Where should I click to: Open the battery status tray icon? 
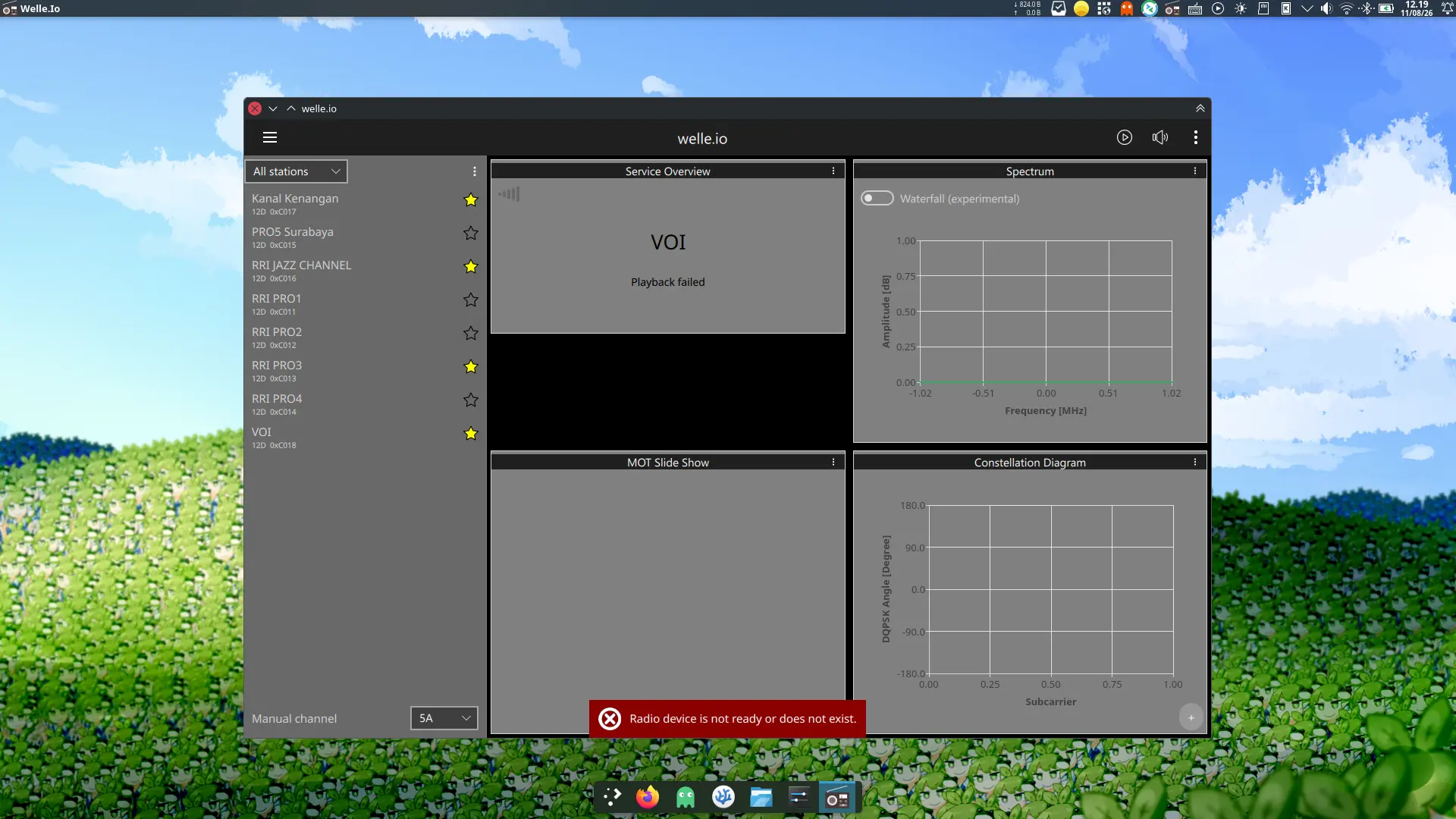(1386, 9)
